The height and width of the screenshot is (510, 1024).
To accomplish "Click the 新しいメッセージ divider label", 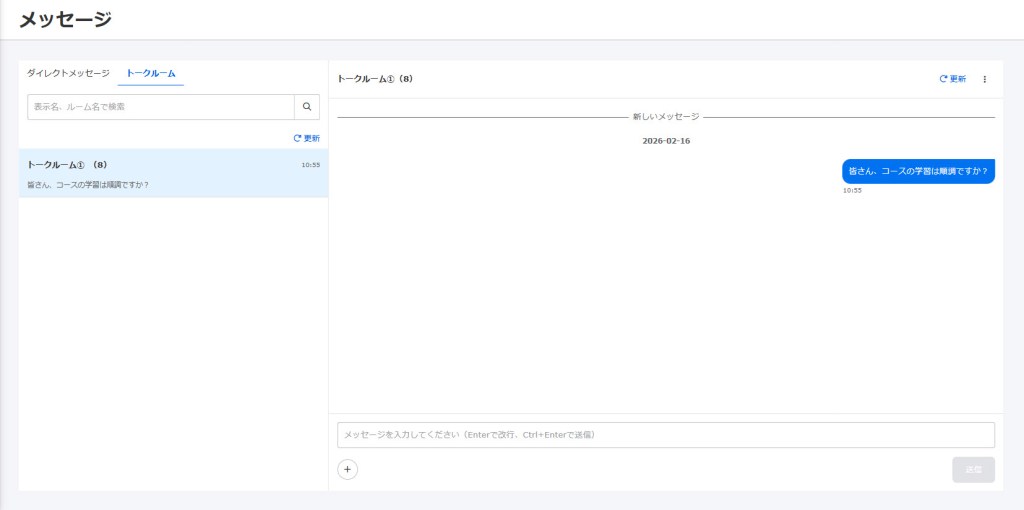I will click(665, 117).
